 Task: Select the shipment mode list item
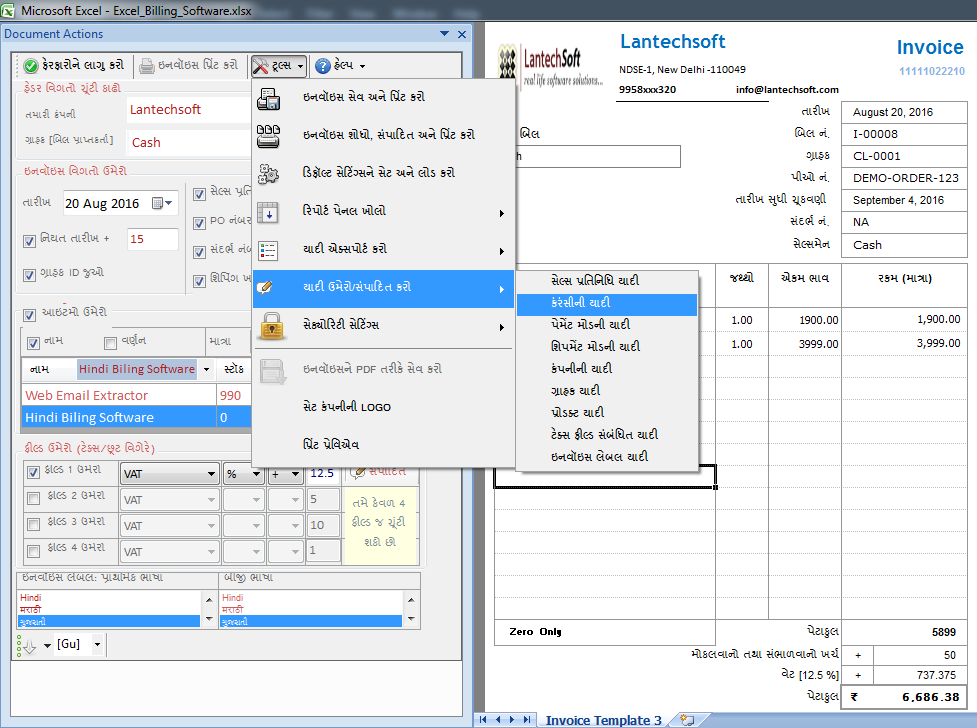pos(607,347)
